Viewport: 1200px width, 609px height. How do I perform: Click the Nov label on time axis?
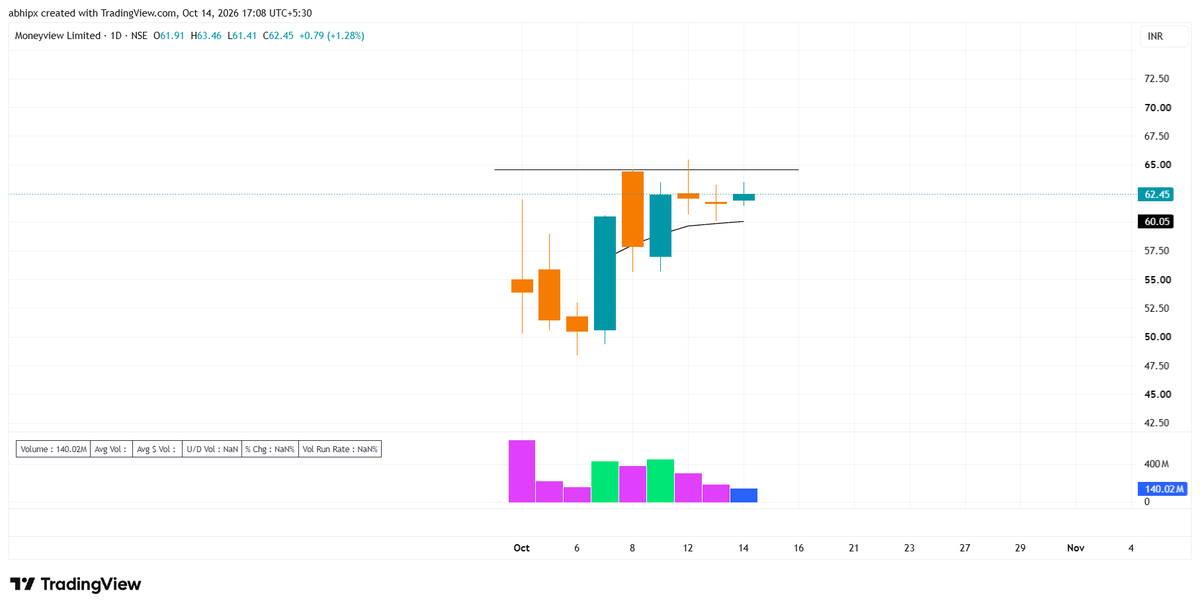pos(1075,548)
